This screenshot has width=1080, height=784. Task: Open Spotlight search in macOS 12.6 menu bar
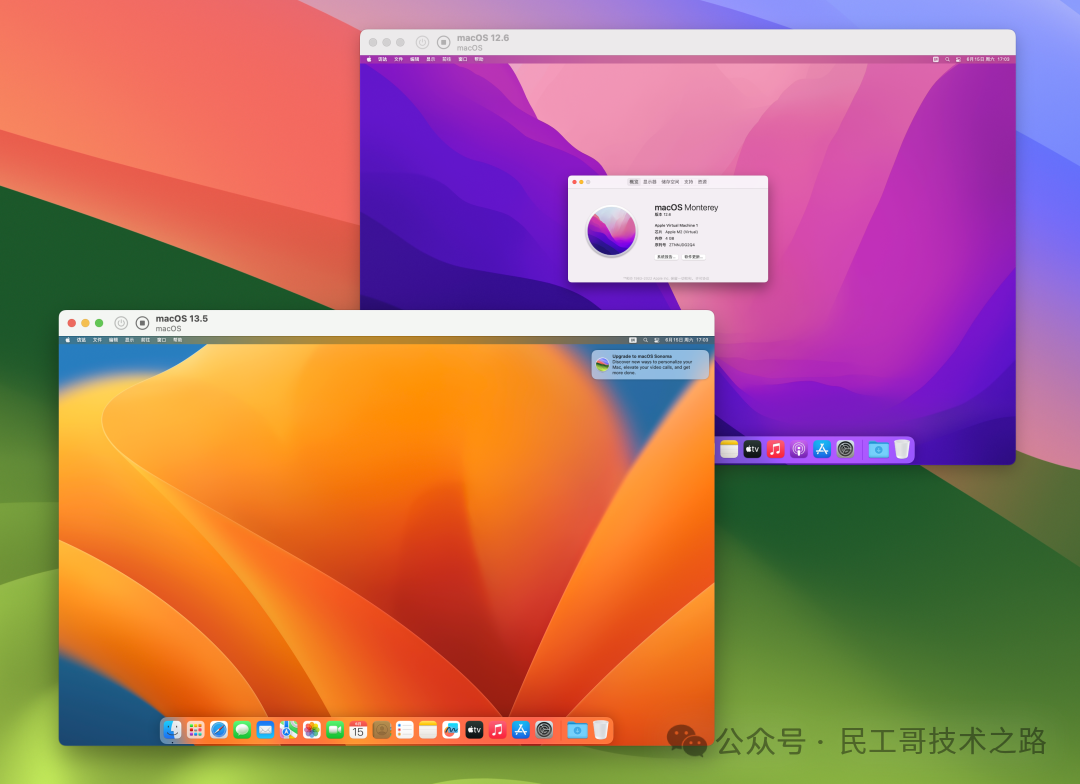pyautogui.click(x=947, y=59)
